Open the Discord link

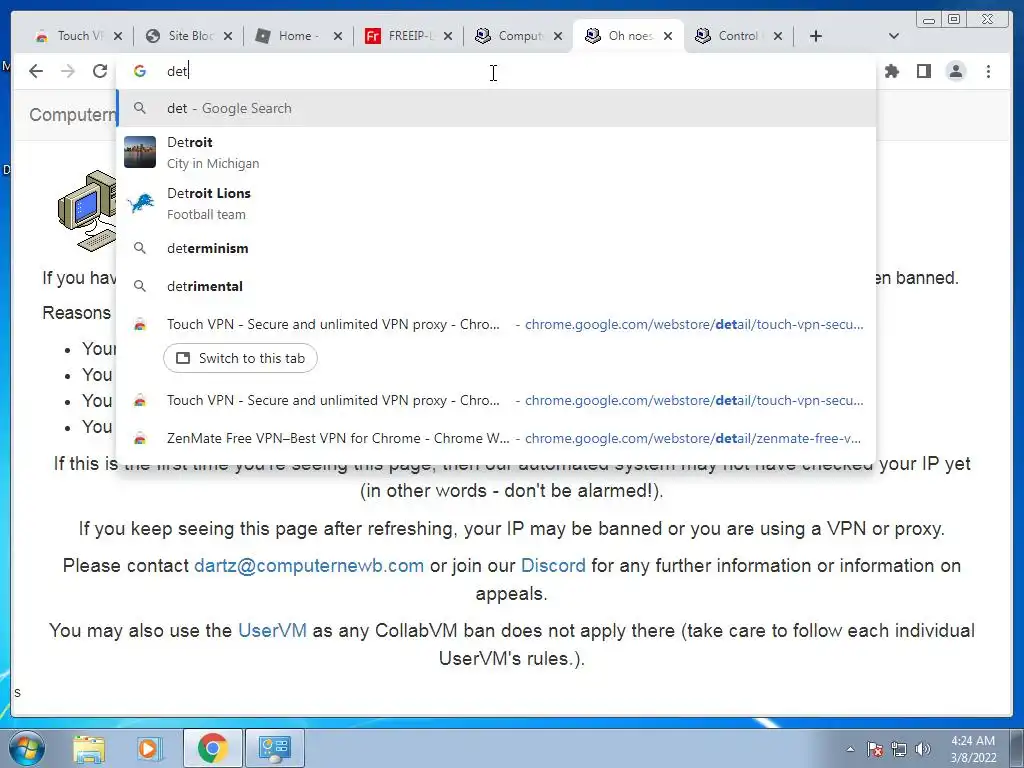click(553, 566)
